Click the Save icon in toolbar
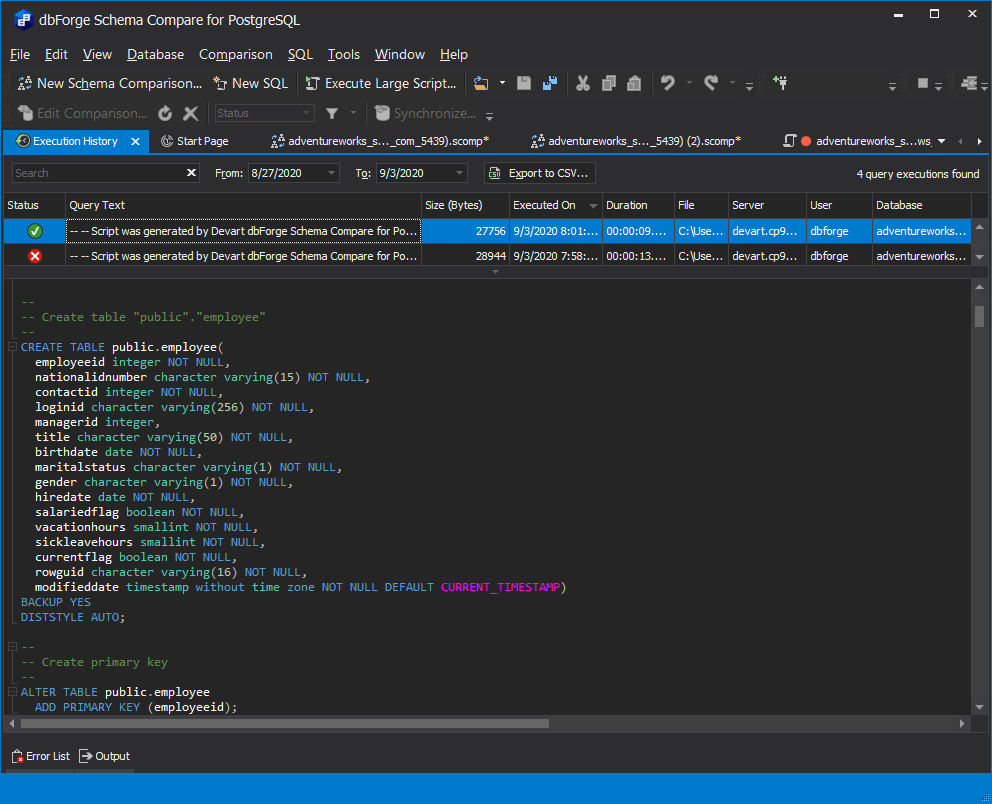 (524, 83)
